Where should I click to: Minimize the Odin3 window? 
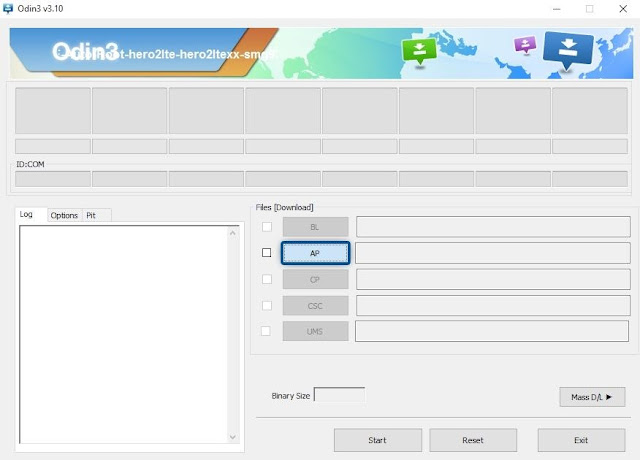click(556, 9)
